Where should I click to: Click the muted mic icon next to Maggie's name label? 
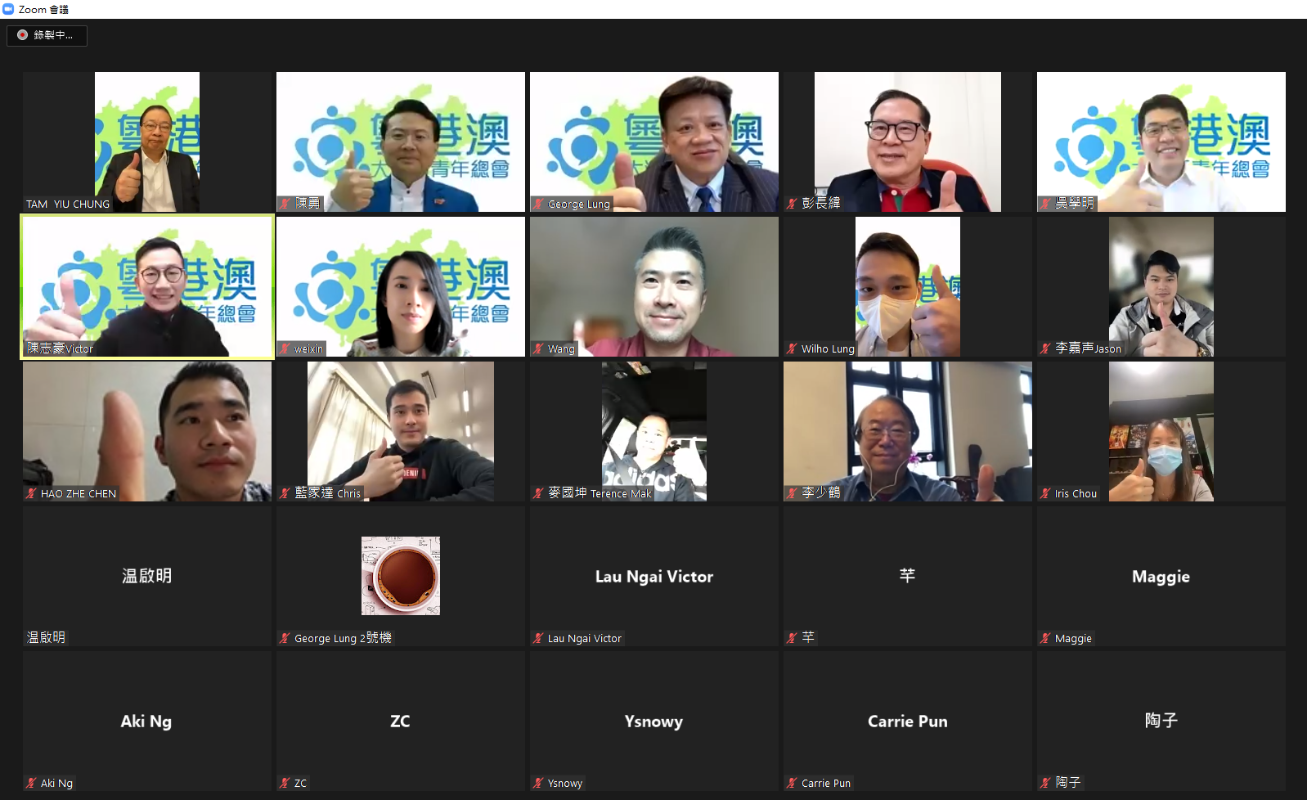(x=1046, y=638)
